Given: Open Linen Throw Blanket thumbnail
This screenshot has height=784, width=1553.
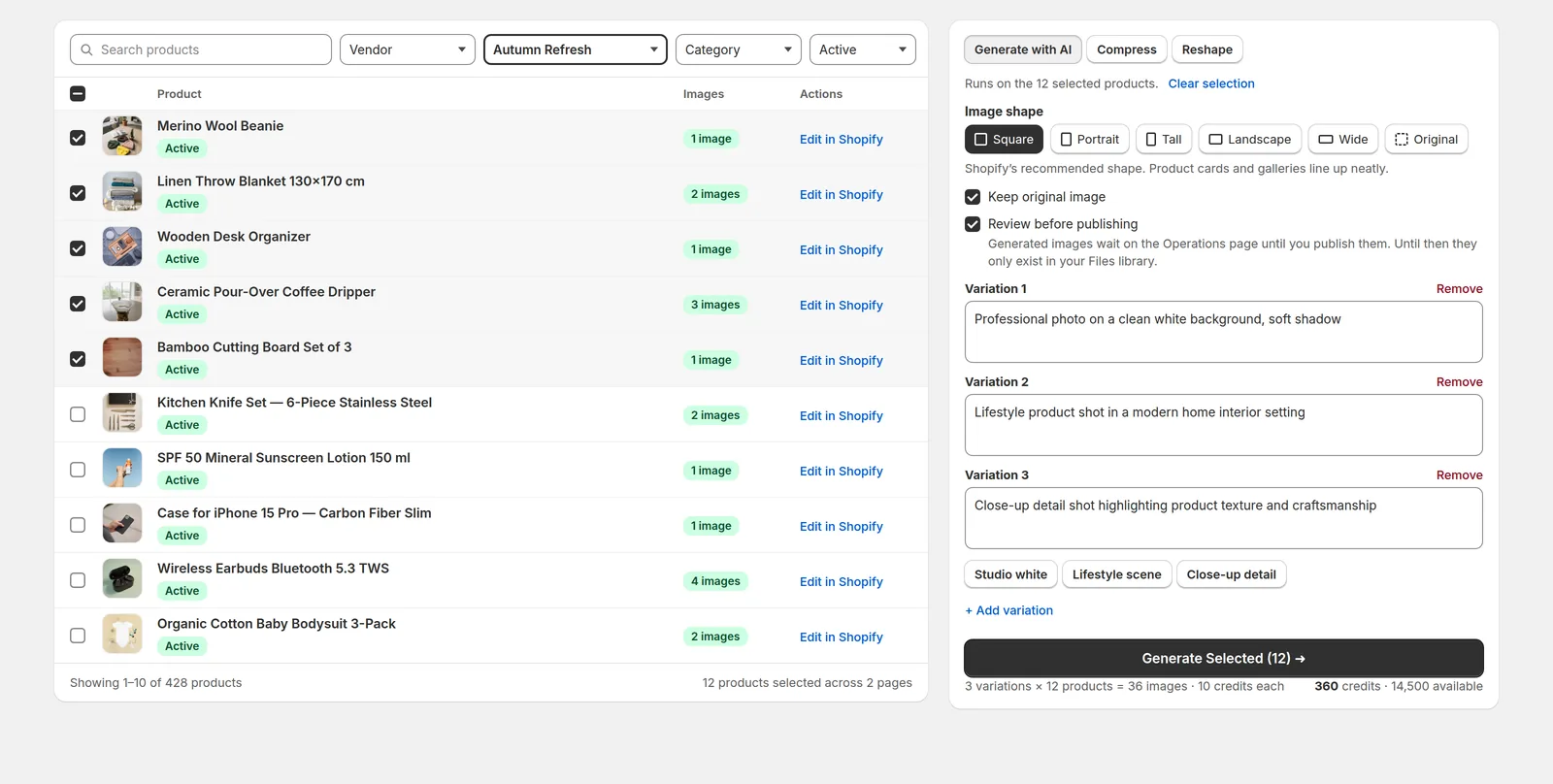Looking at the screenshot, I should tap(122, 192).
